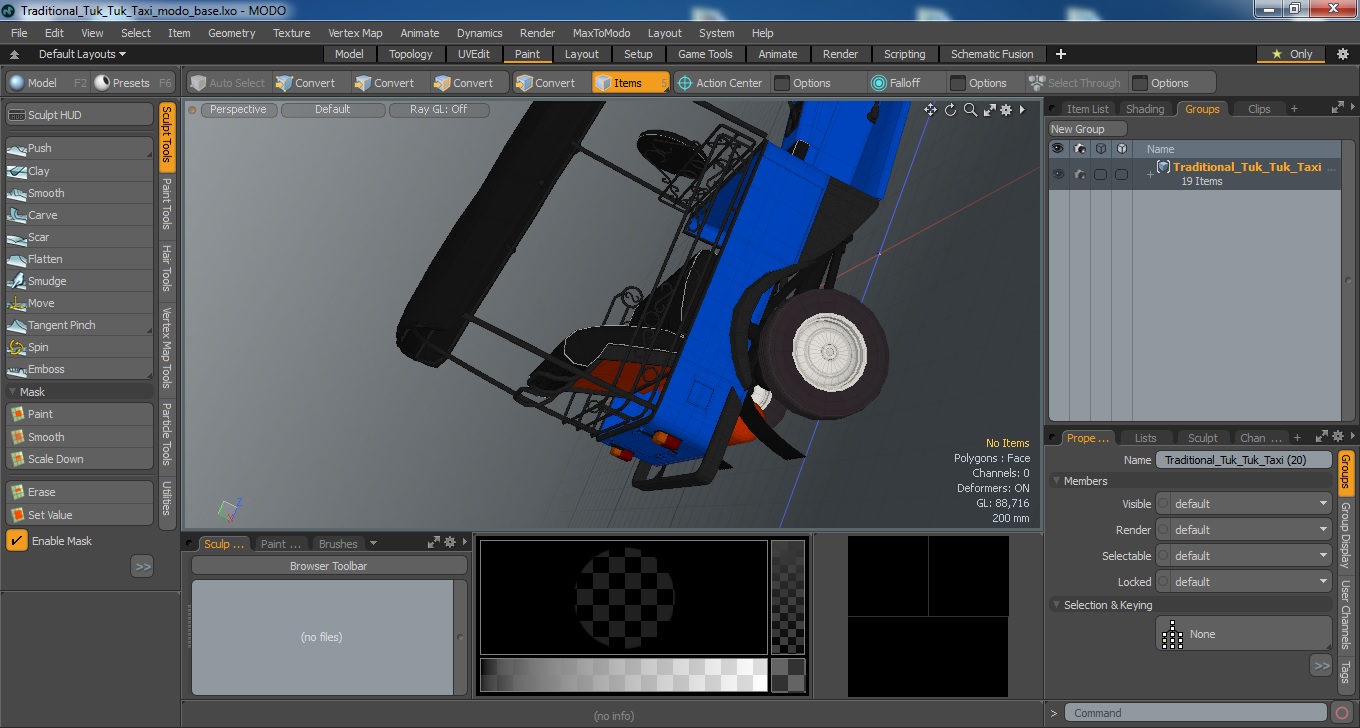Click the Falloff toolbar icon

(x=879, y=83)
